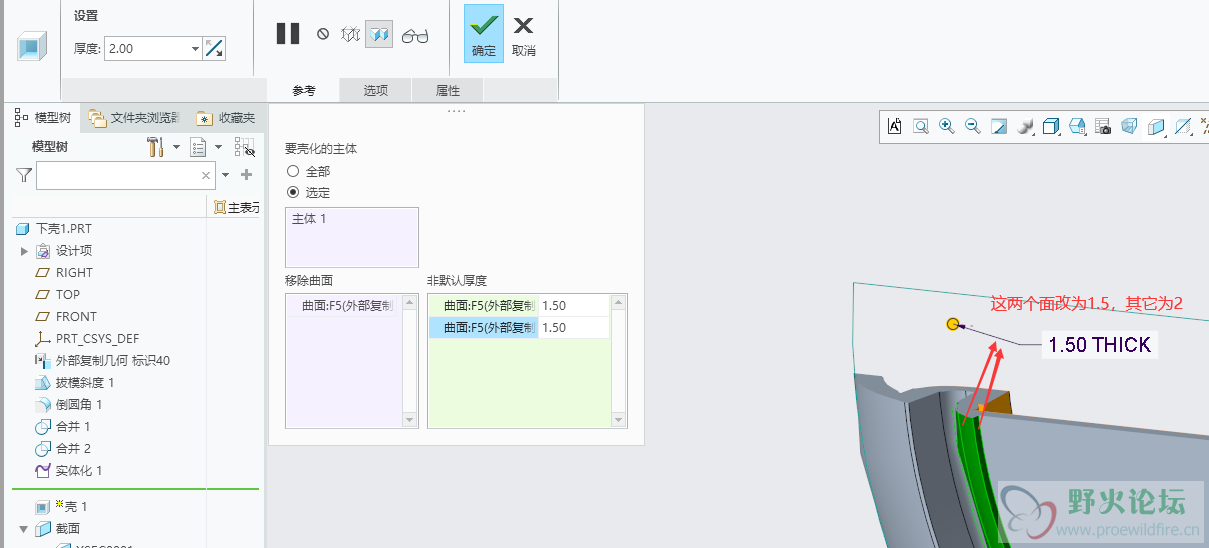
Task: Choose the unattached preview mode icon
Action: pos(350,34)
